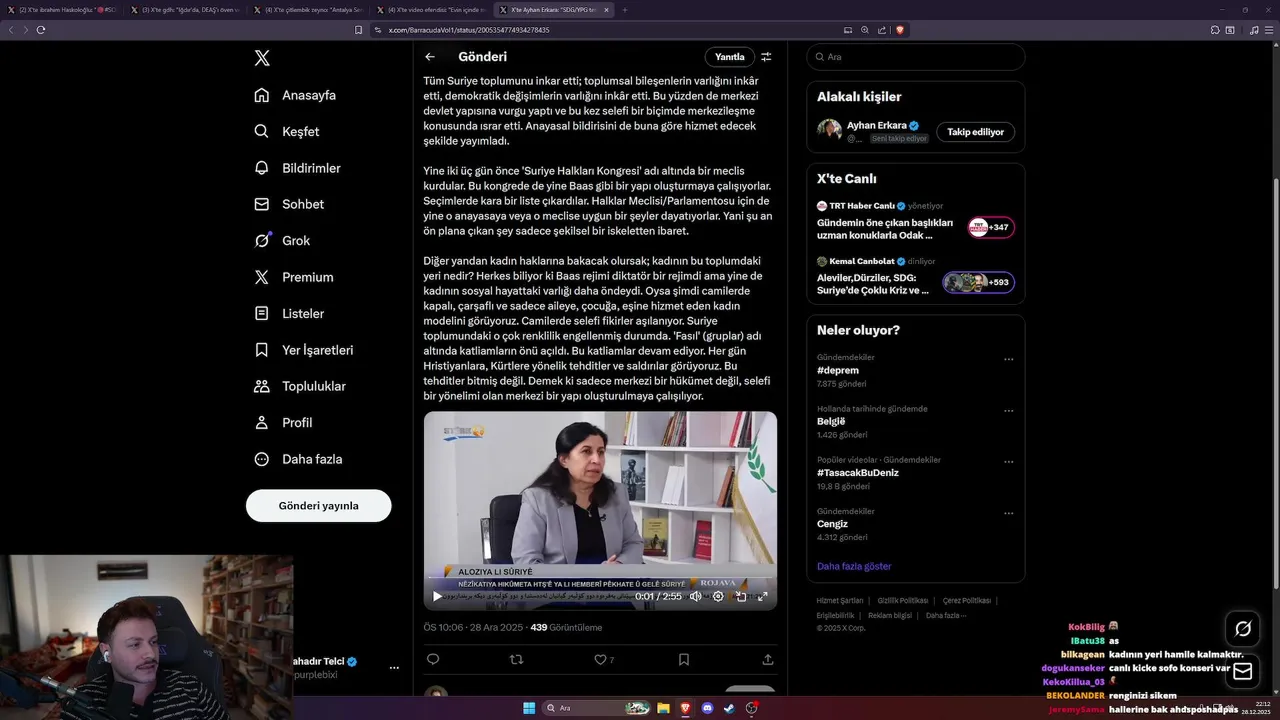Open reply sorting filter icon
1280x720 pixels.
766,57
